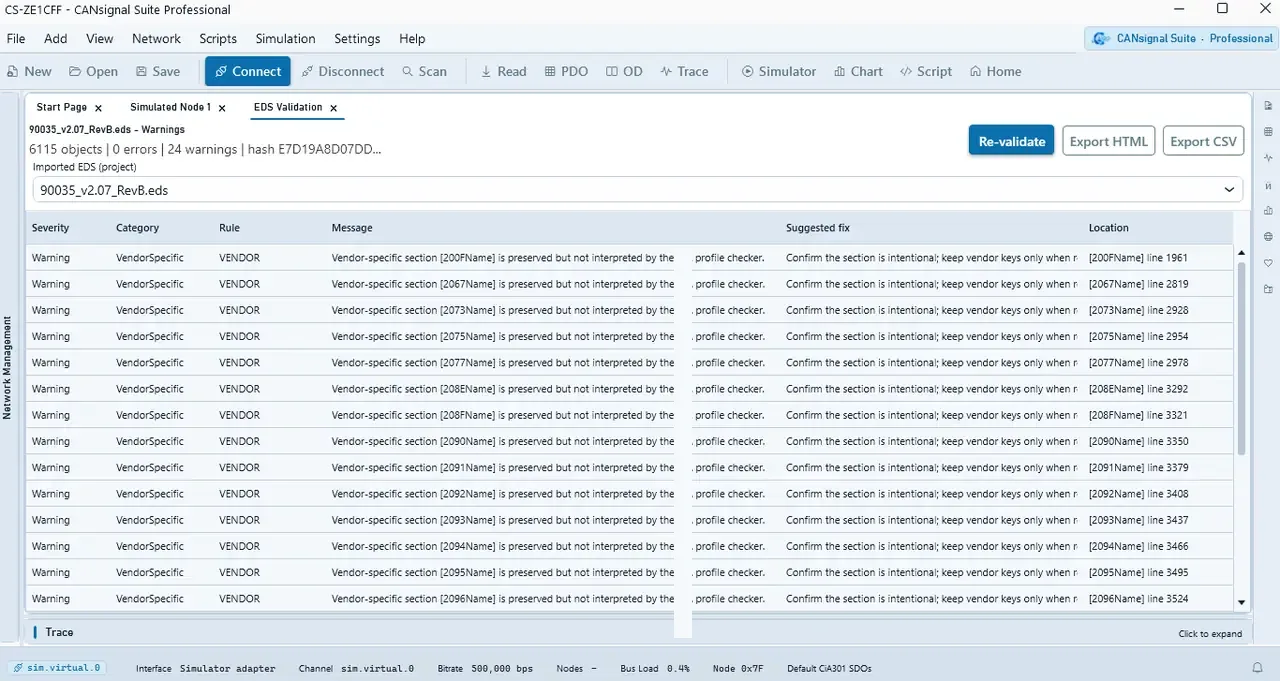Click the document icon in the right sidebar
Screen dimensions: 1280x681
tap(1268, 106)
